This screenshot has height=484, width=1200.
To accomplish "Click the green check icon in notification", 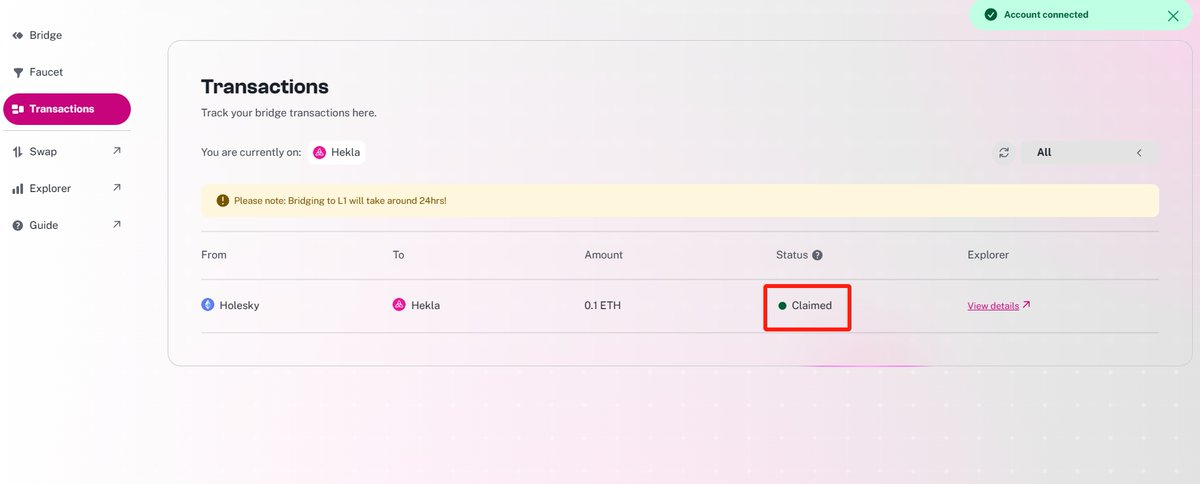I will click(990, 15).
